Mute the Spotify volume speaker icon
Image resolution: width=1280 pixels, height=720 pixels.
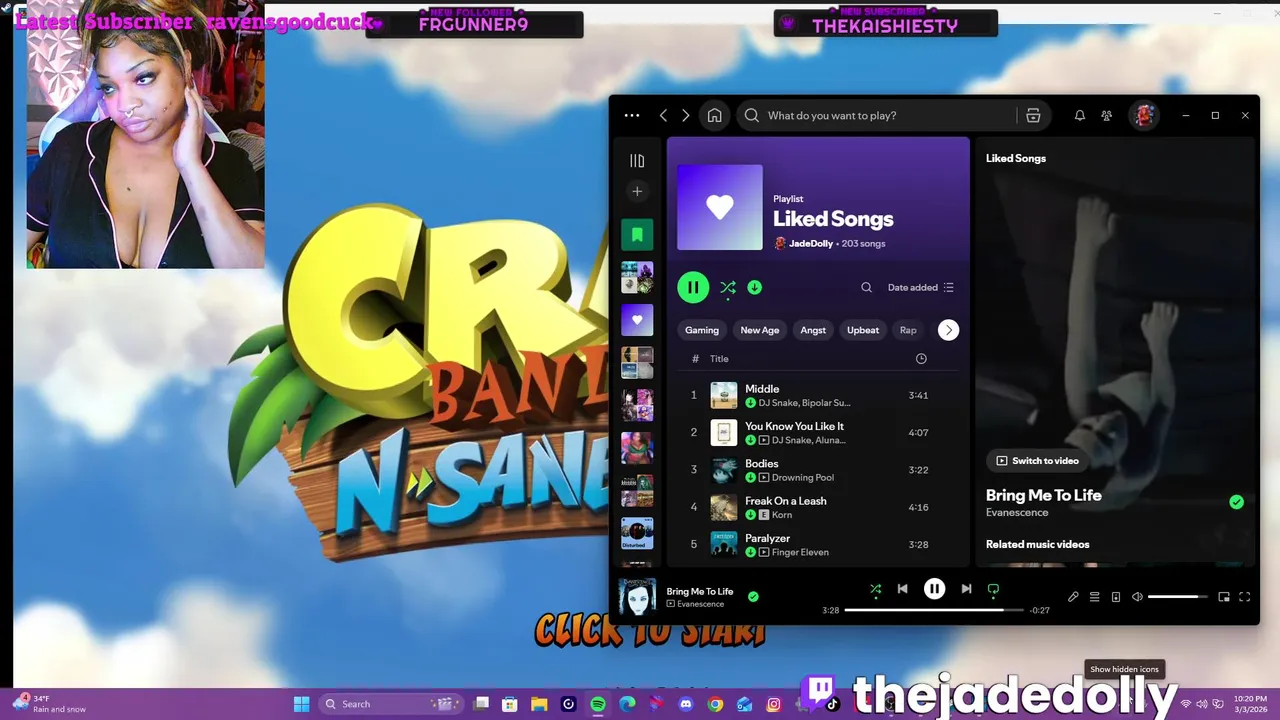pos(1137,597)
